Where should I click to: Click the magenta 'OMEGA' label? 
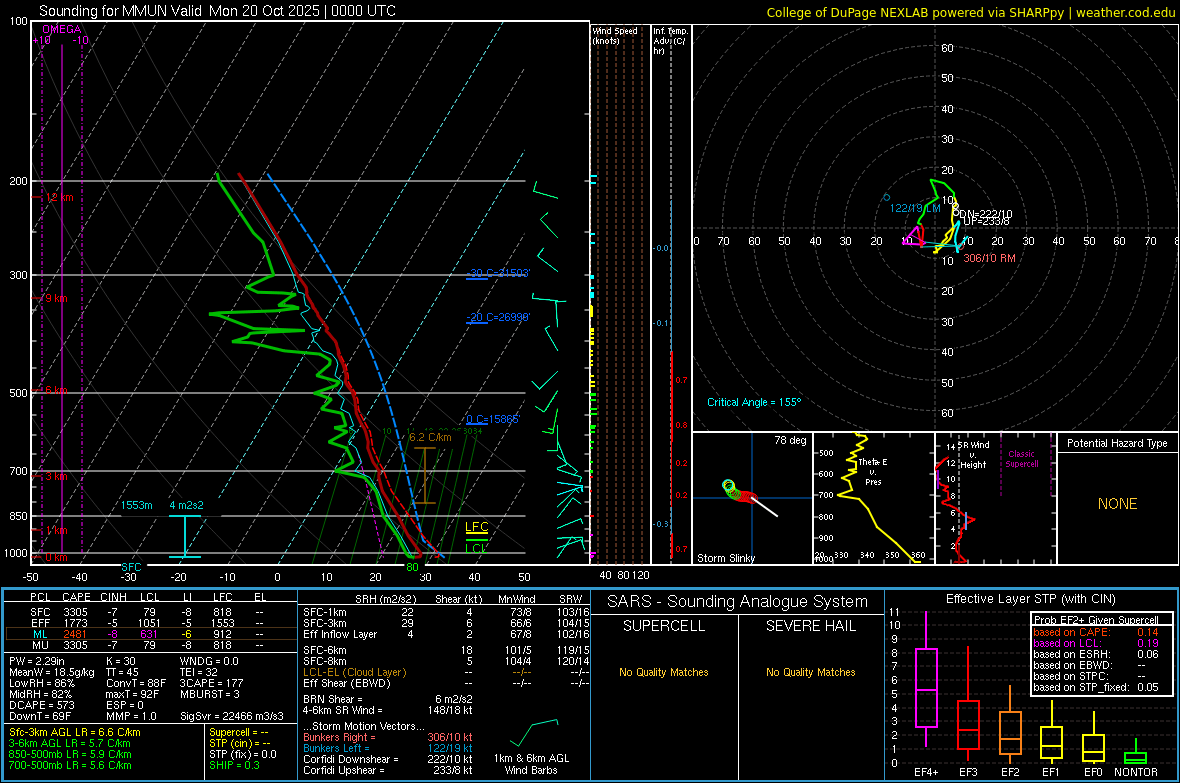pos(62,29)
